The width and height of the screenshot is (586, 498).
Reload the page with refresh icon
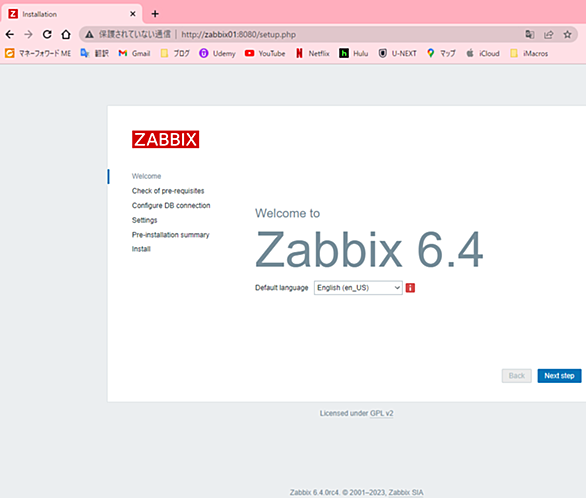(47, 34)
